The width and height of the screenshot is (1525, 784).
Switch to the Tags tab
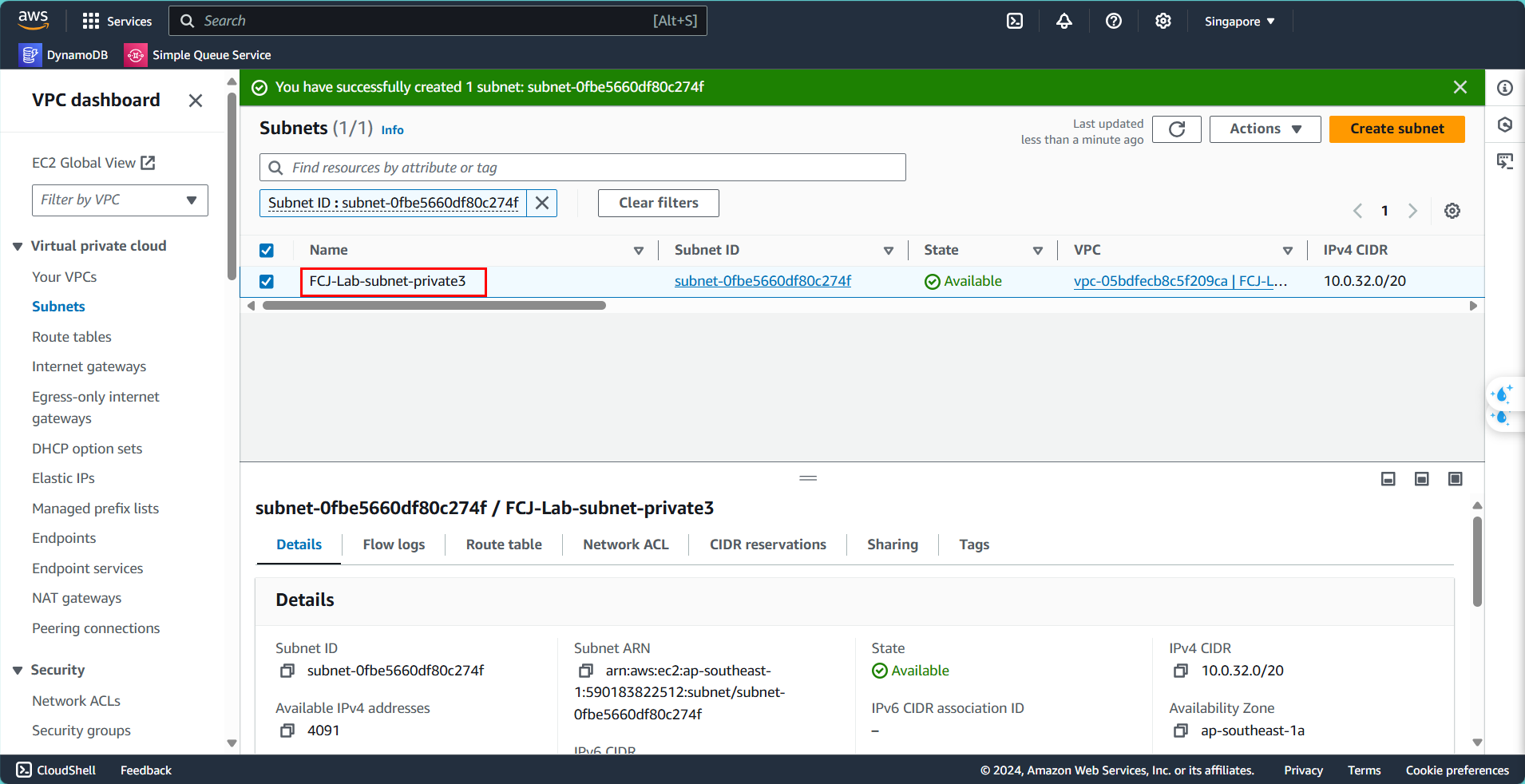tap(974, 544)
